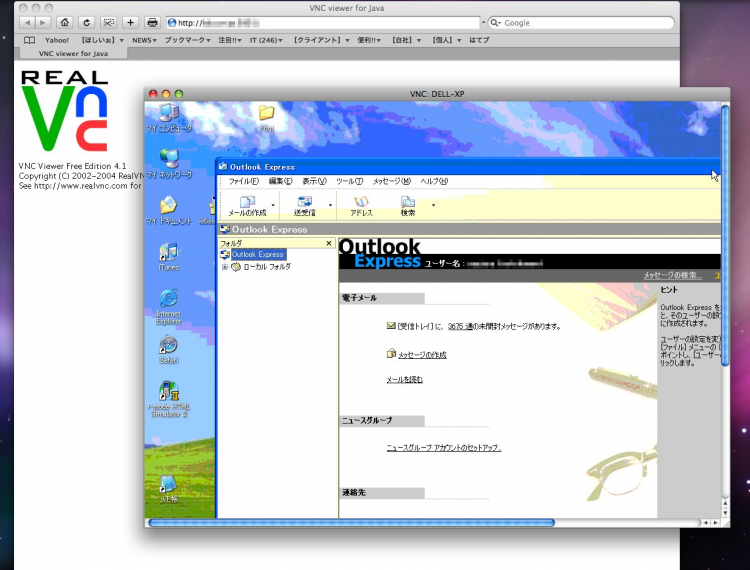Viewport: 750px width, 570px height.
Task: Click 送受信 send/receive toolbar button
Action: [x=305, y=206]
